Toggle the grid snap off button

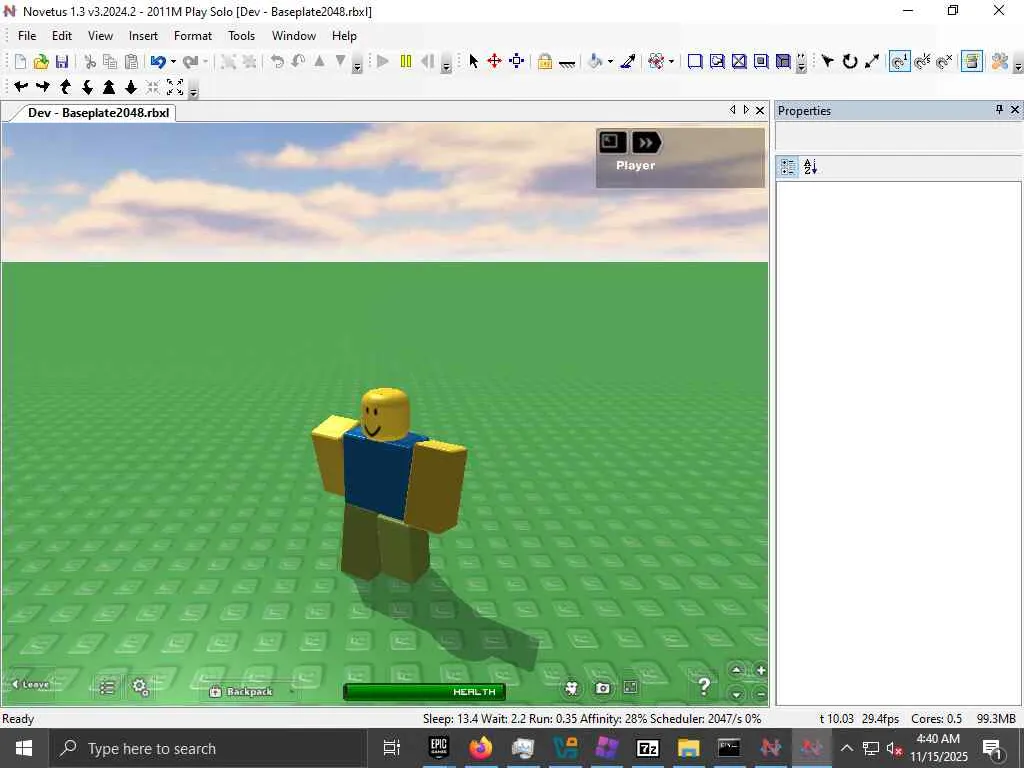click(x=944, y=61)
